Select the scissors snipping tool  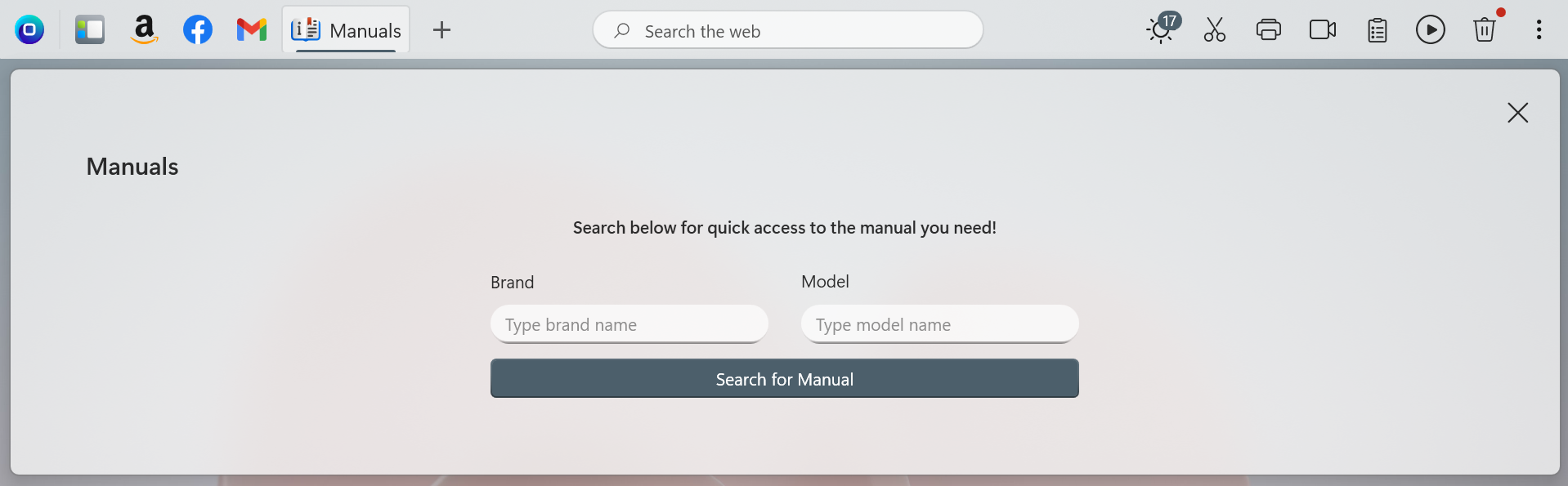coord(1213,29)
